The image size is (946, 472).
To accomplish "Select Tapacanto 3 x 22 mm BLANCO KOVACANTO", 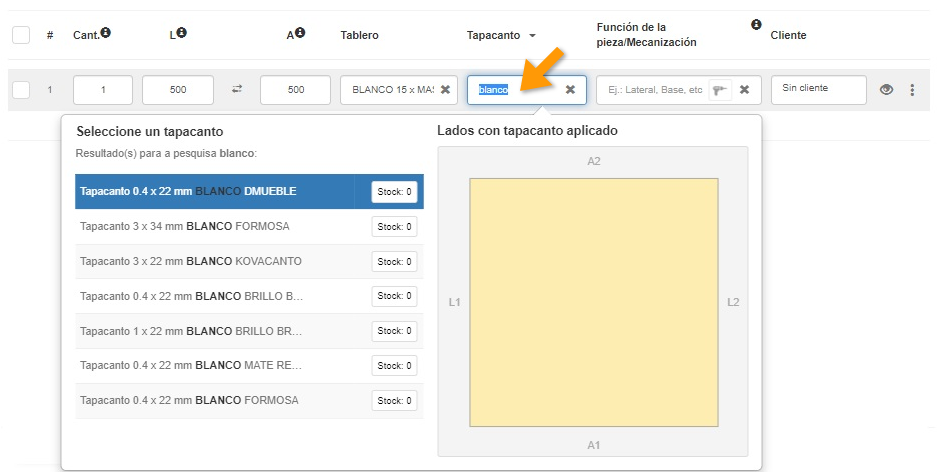I will [249, 261].
